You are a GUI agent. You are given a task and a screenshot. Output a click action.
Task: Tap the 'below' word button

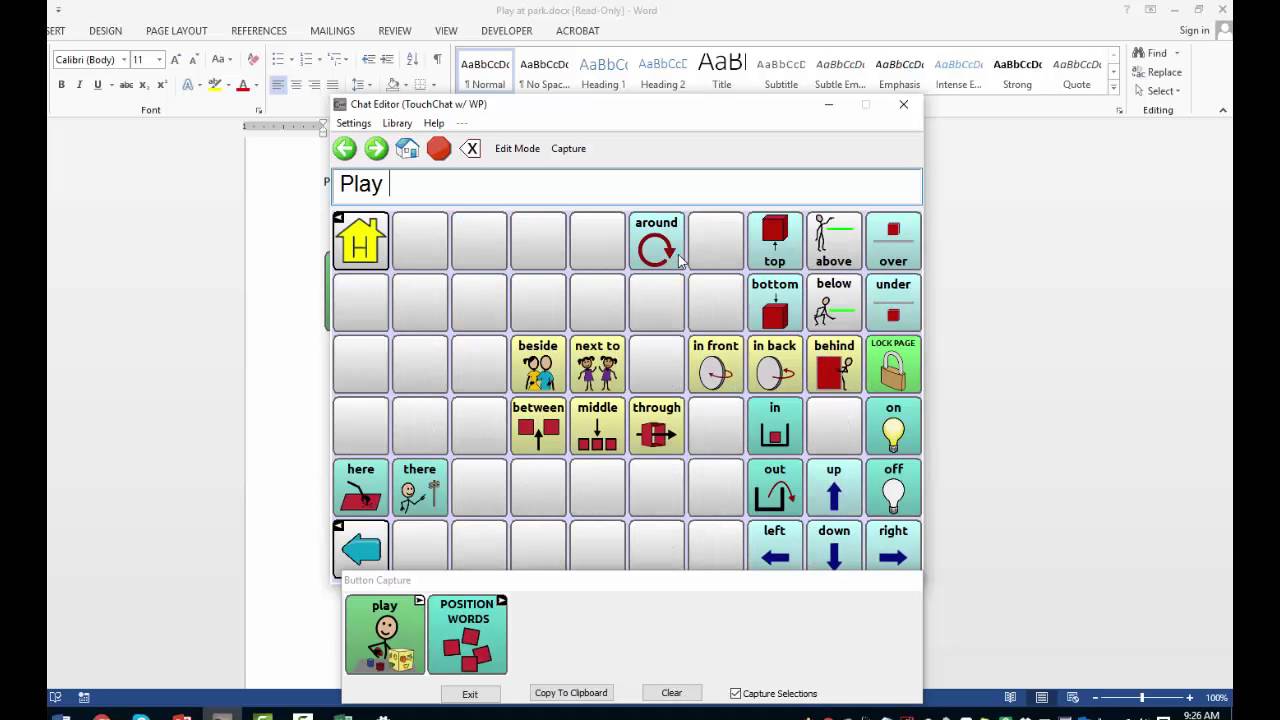[834, 303]
